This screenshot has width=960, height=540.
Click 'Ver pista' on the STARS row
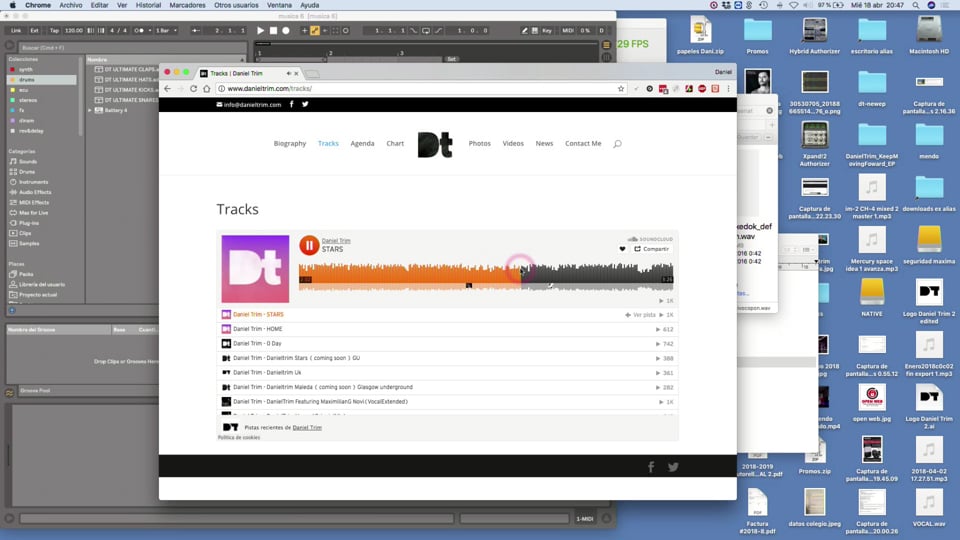[640, 315]
